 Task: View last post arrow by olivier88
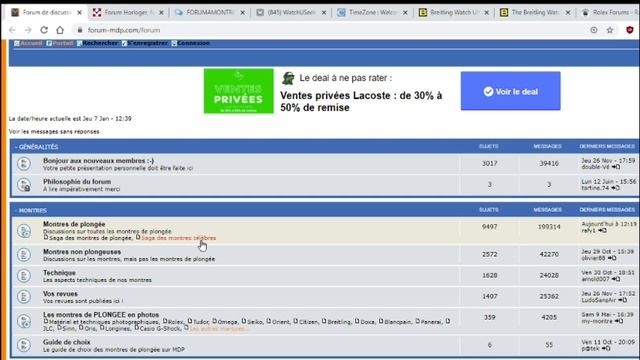[x=611, y=258]
